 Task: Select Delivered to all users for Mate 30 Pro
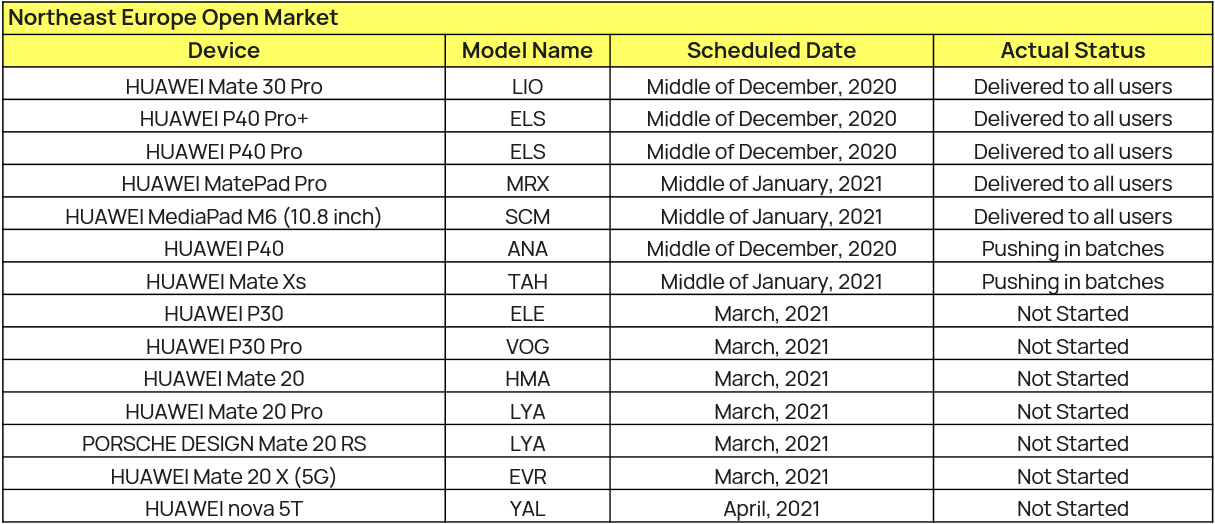1073,86
